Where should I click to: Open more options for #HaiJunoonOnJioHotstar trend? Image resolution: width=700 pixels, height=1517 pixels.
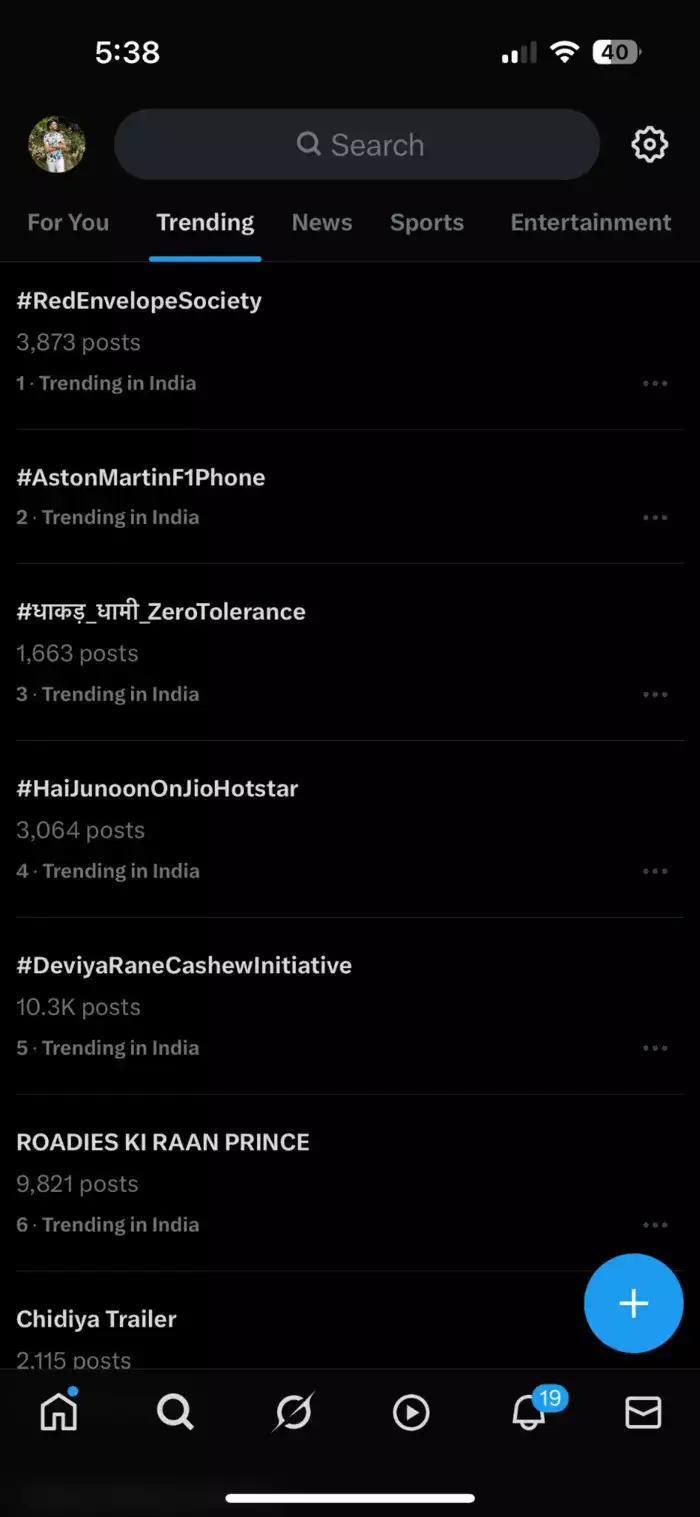[655, 871]
